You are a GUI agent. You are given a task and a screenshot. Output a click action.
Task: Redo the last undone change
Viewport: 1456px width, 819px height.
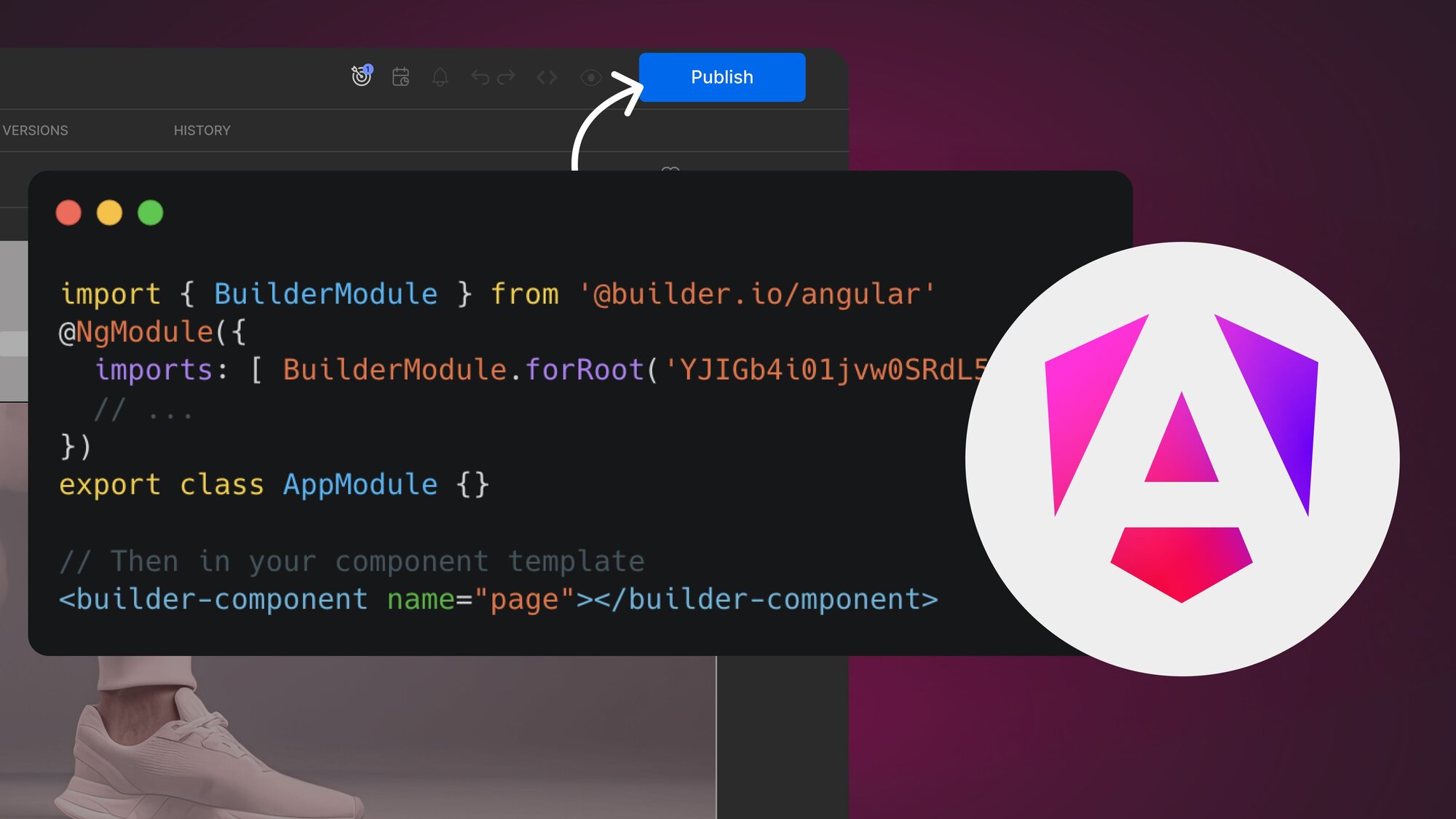[x=506, y=76]
